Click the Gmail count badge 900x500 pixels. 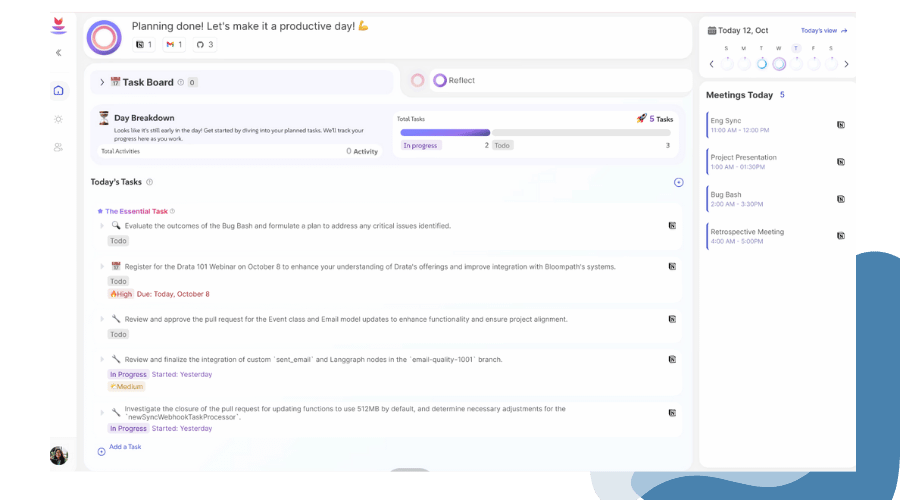[x=173, y=45]
